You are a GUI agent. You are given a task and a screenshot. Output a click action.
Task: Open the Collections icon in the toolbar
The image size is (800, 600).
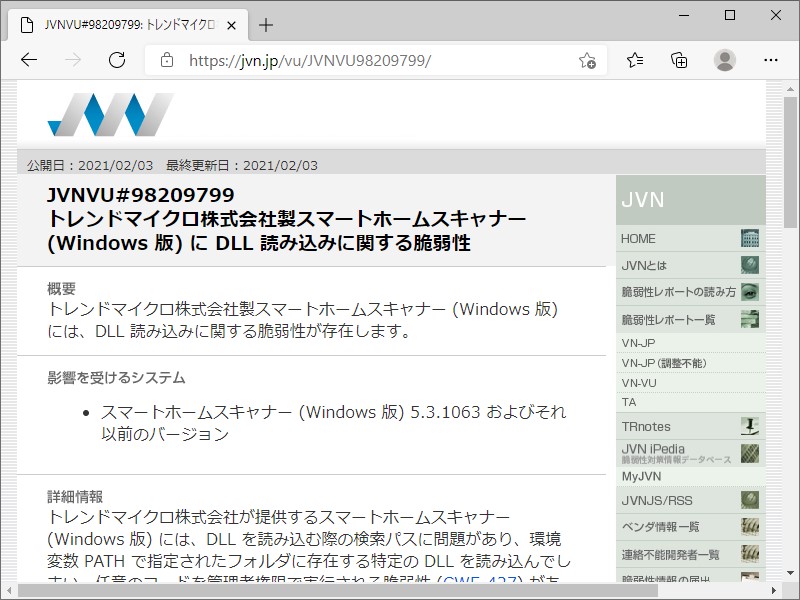[679, 60]
